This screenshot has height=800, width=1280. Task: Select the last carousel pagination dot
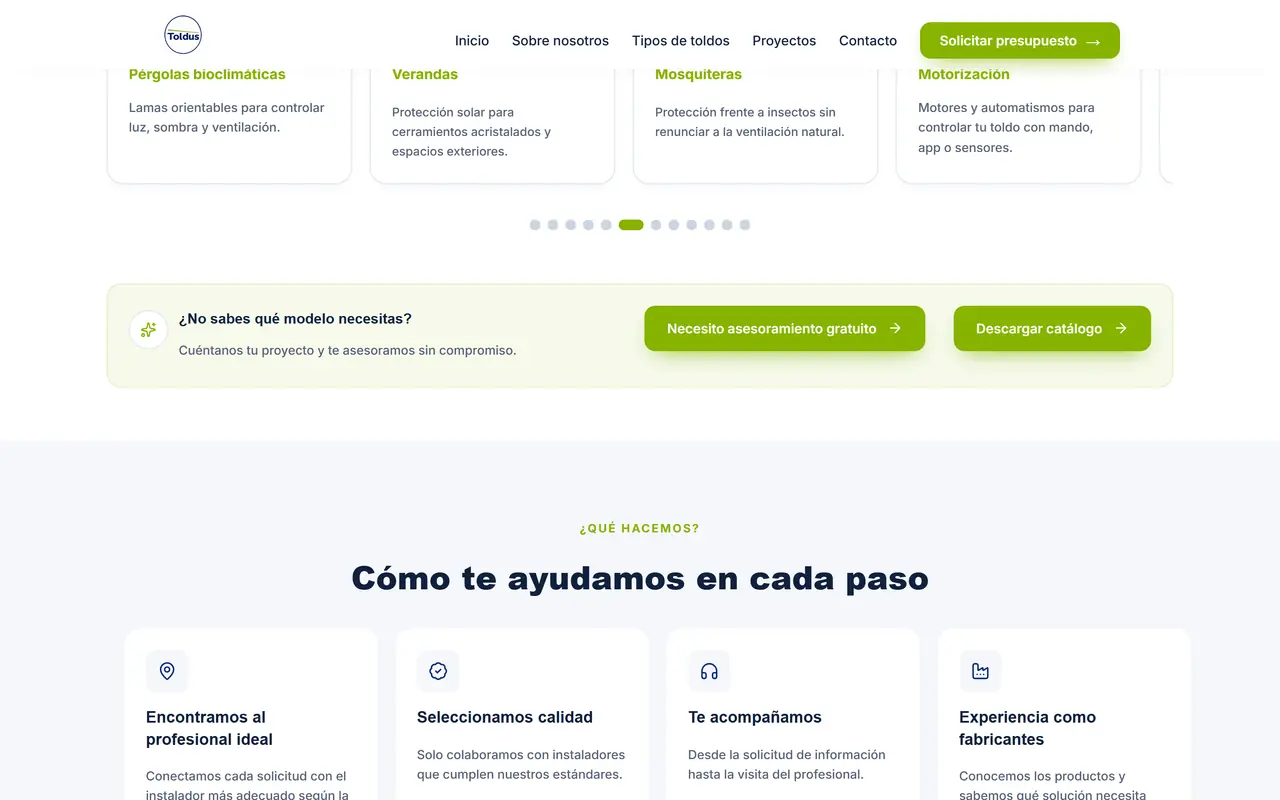(744, 225)
